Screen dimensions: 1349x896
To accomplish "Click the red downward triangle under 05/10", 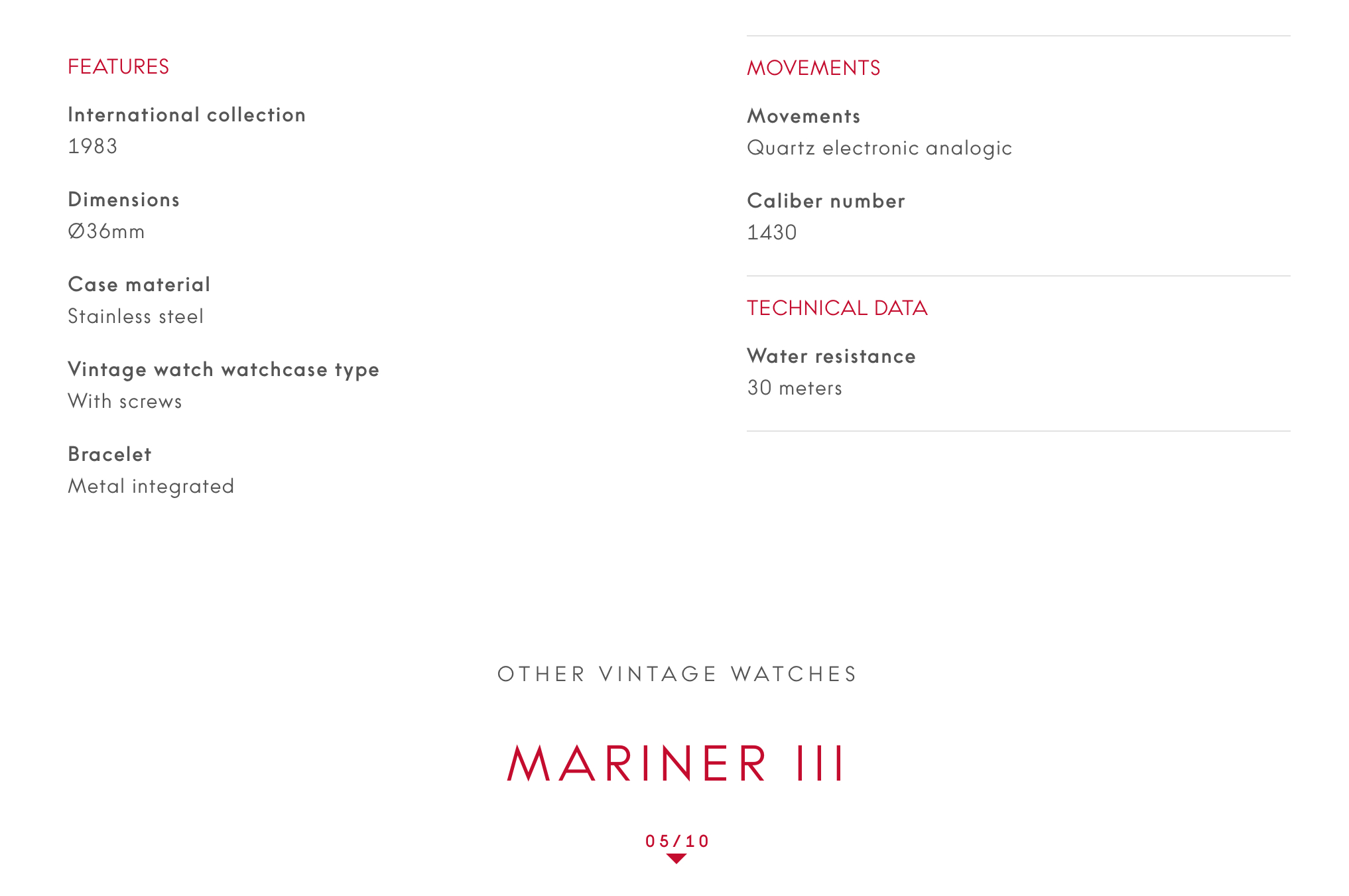I will tap(676, 859).
